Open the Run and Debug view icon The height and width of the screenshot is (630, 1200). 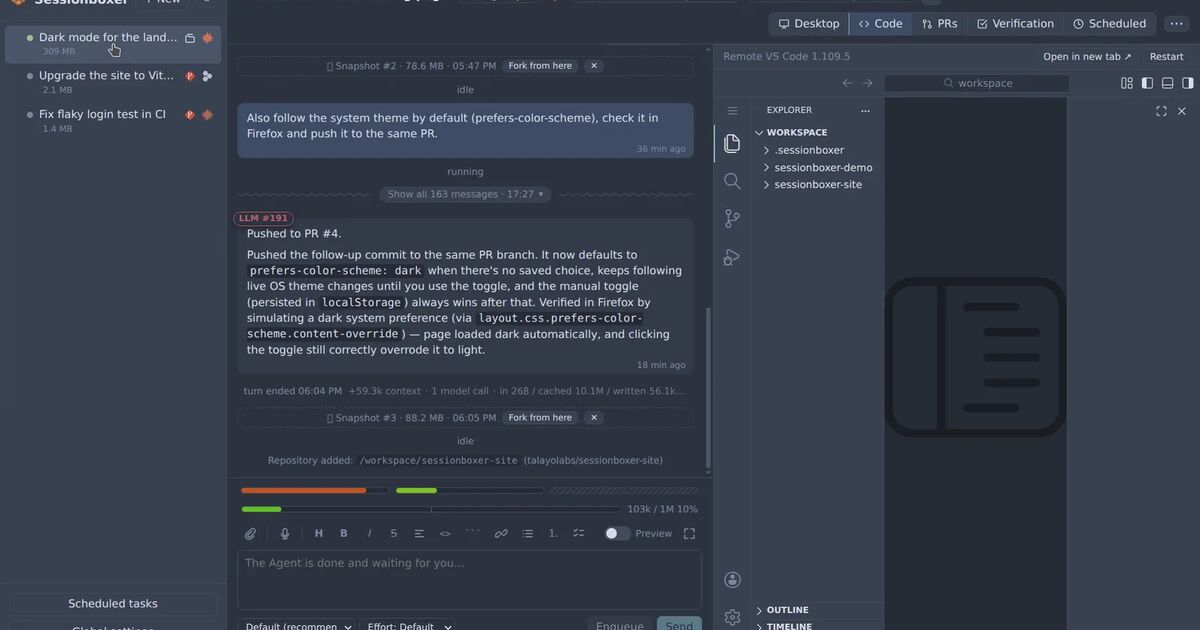coord(732,257)
